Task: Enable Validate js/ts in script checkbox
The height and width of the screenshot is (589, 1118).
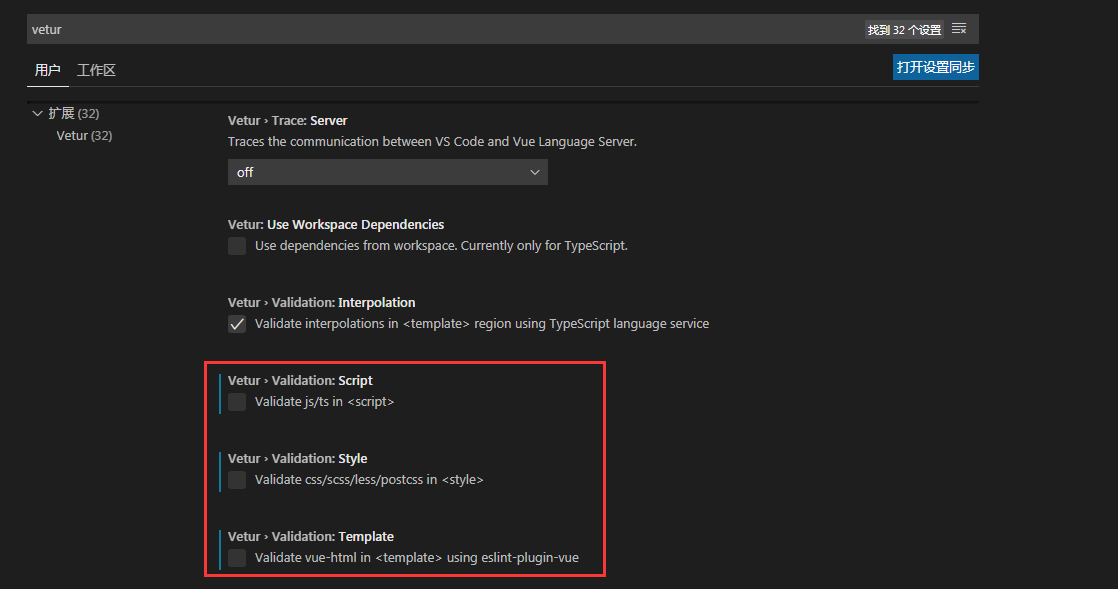Action: coord(237,402)
